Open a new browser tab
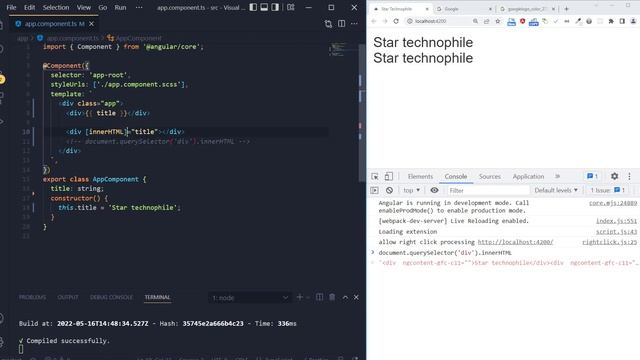Viewport: 640px width, 360px height. (x=566, y=9)
